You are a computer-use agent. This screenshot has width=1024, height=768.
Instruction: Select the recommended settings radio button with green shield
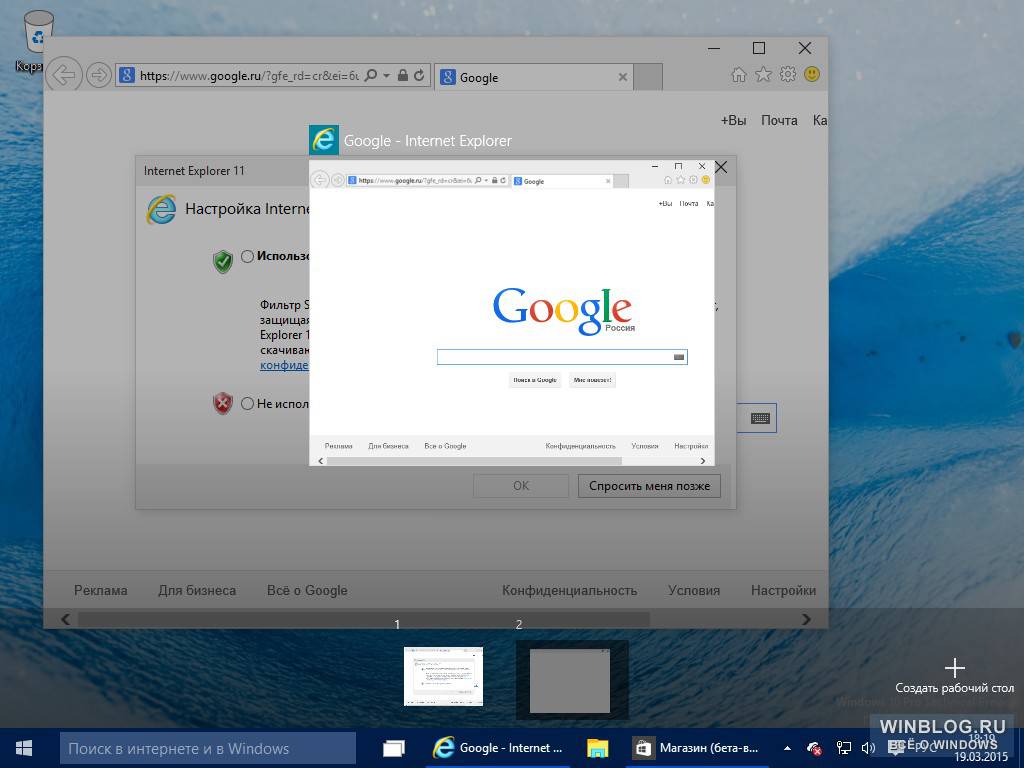tap(248, 256)
